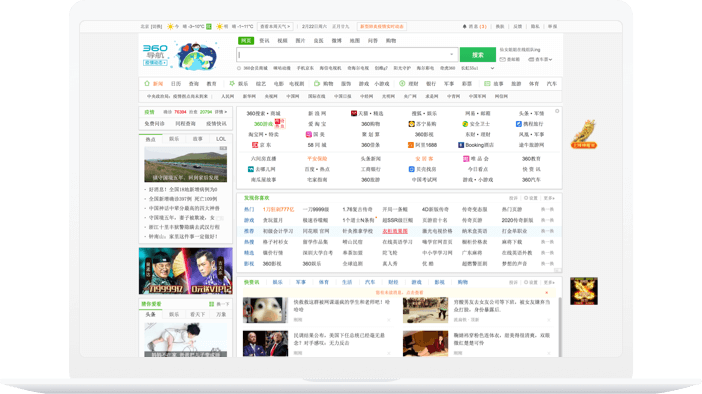This screenshot has width=702, height=394.
Task: Click the green home icon before 新闻
Action: 147,83
